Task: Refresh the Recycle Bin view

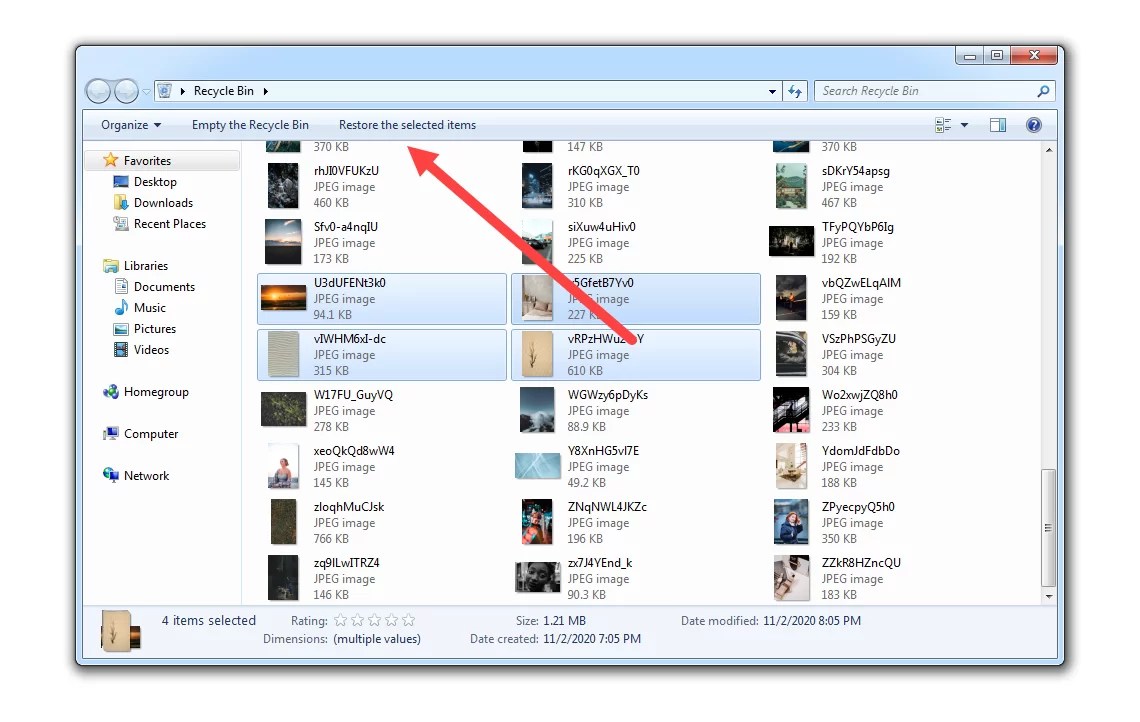Action: click(795, 90)
